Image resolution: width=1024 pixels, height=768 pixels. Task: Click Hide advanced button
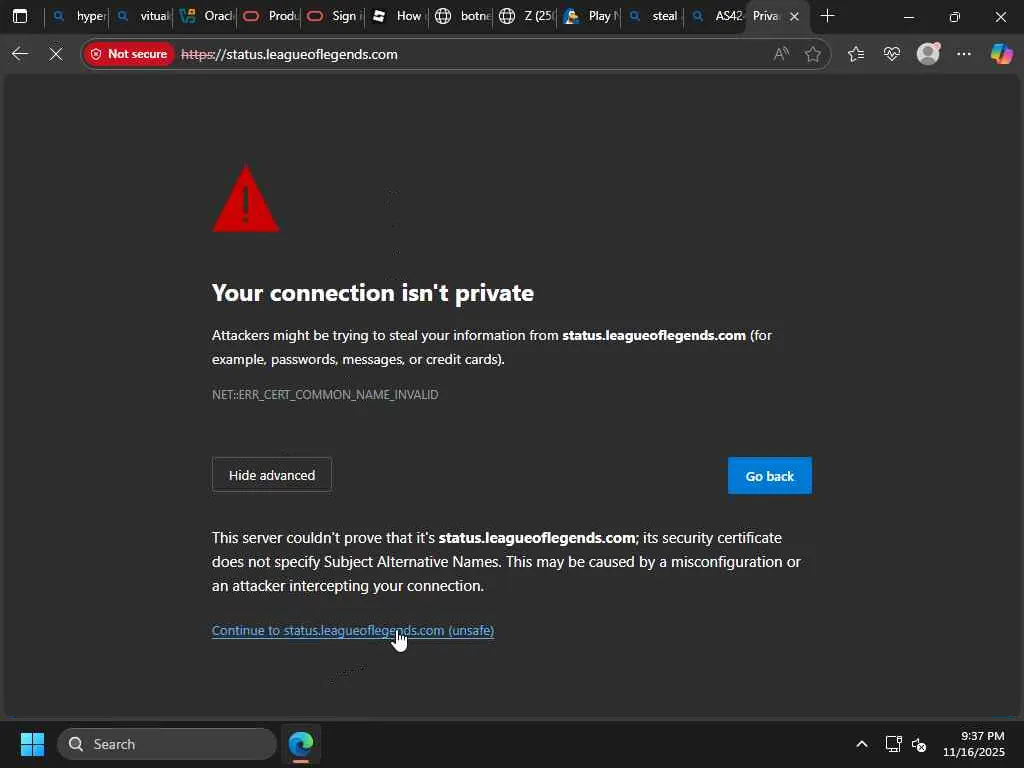272,475
